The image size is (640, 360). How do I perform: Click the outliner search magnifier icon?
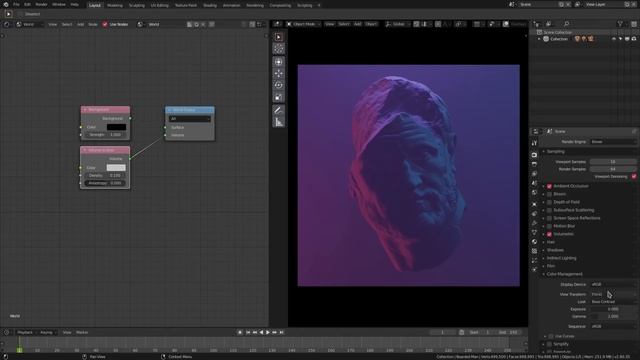tap(566, 24)
